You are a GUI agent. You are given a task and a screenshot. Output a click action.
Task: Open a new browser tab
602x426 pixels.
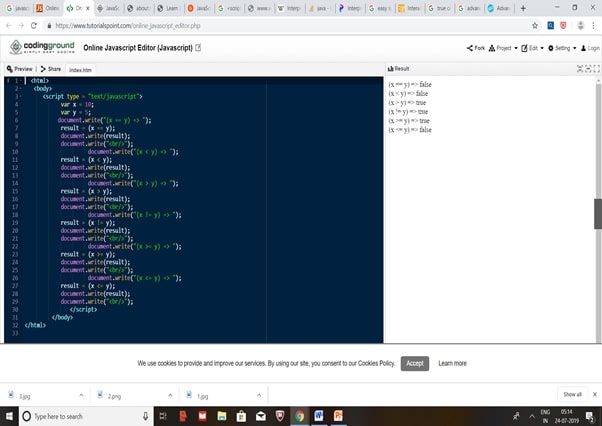point(523,8)
